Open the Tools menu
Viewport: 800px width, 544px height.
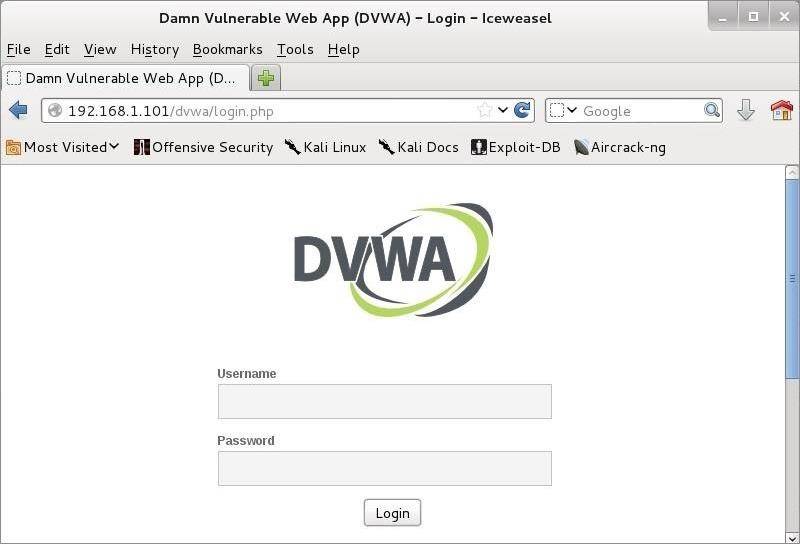pyautogui.click(x=295, y=50)
